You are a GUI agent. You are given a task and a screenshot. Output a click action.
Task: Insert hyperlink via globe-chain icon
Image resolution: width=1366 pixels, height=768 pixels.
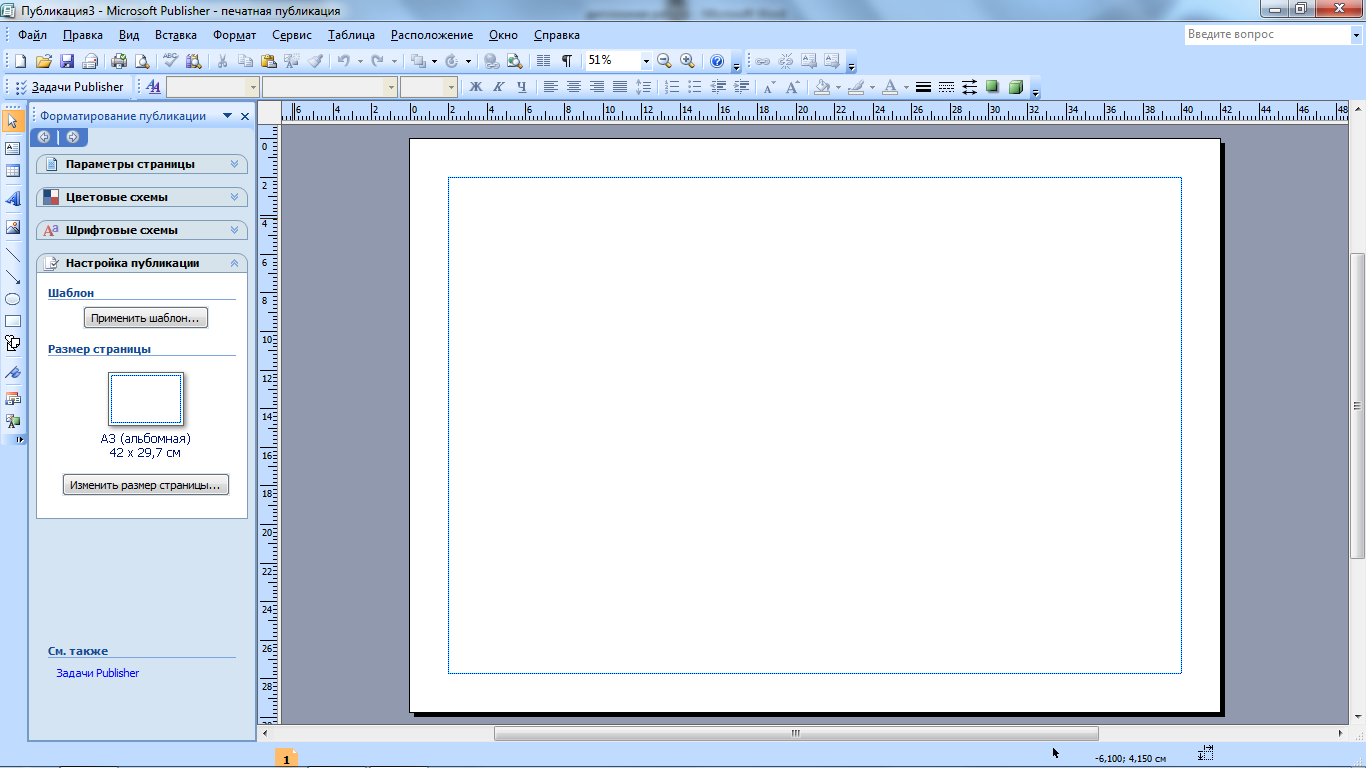click(491, 61)
